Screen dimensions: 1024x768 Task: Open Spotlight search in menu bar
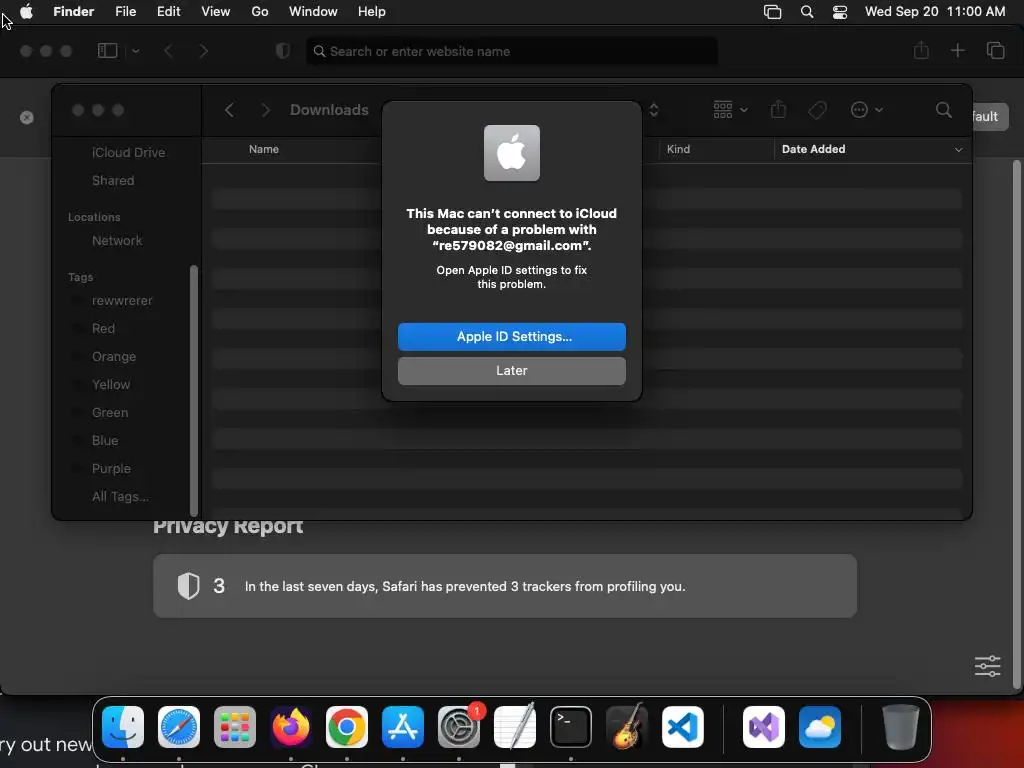(807, 12)
